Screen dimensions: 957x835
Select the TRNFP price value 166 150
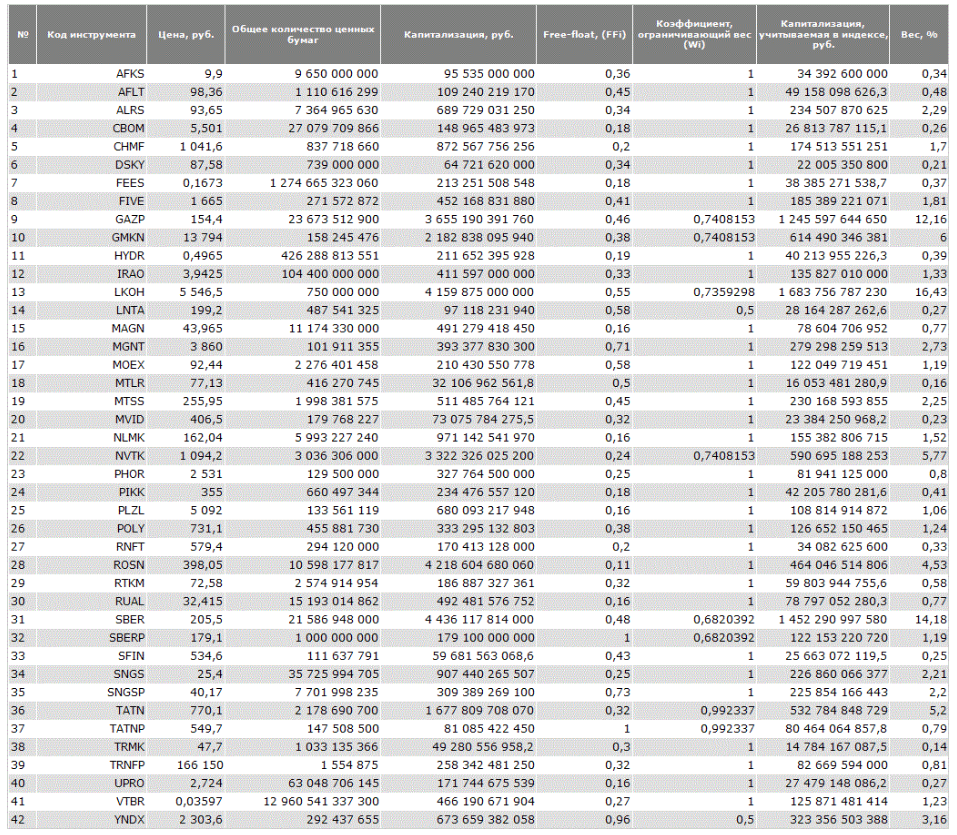click(200, 765)
